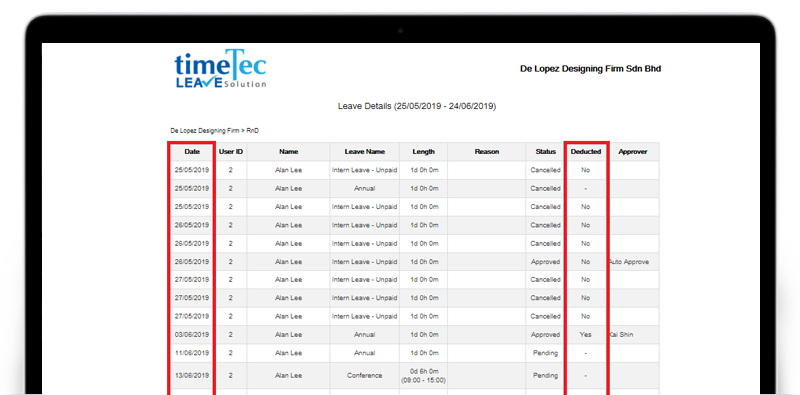Click the Date column header
Image resolution: width=800 pixels, height=395 pixels.
[192, 152]
